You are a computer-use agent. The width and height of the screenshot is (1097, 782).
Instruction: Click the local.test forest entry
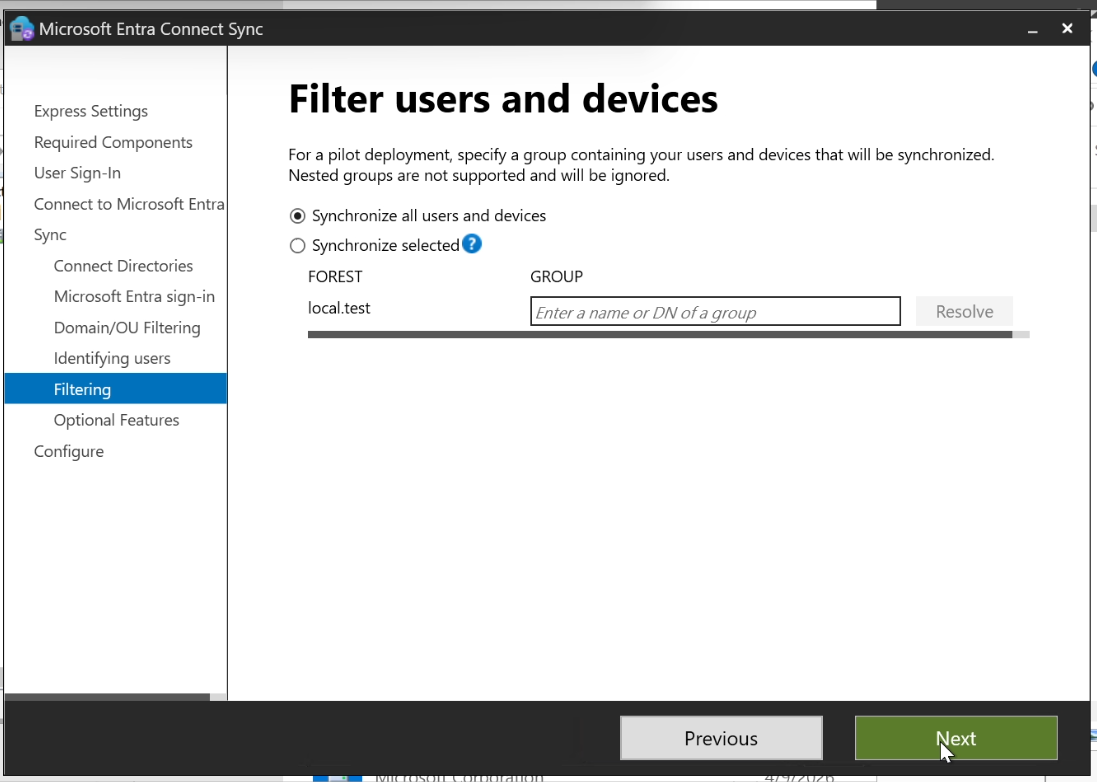339,308
